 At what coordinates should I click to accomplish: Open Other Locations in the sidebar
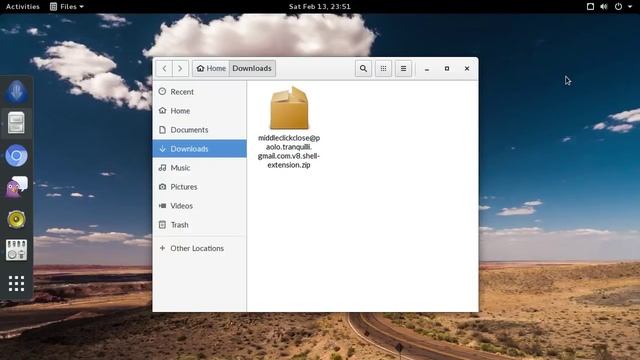coord(200,248)
